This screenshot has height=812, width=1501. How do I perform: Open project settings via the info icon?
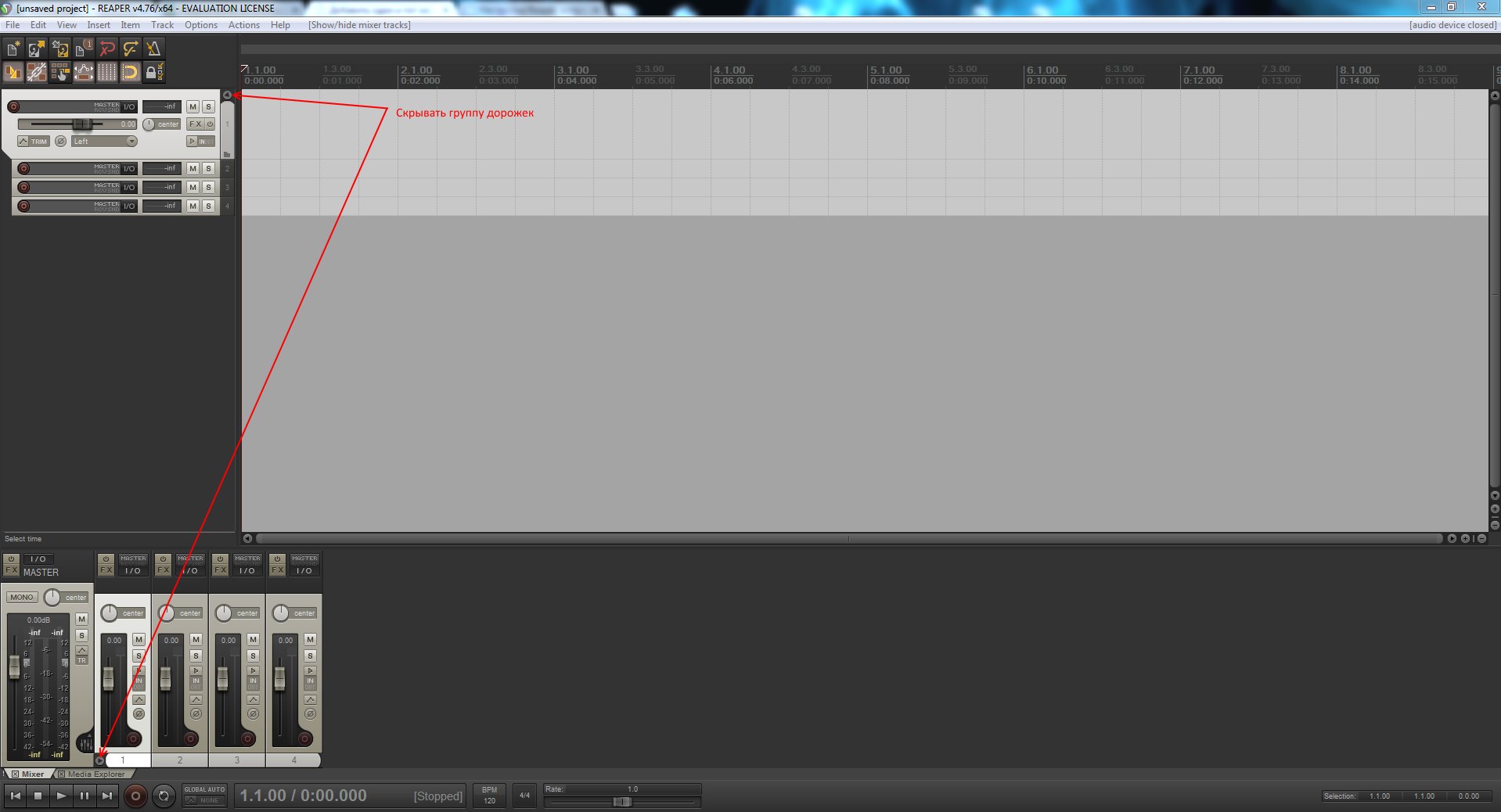click(x=83, y=49)
